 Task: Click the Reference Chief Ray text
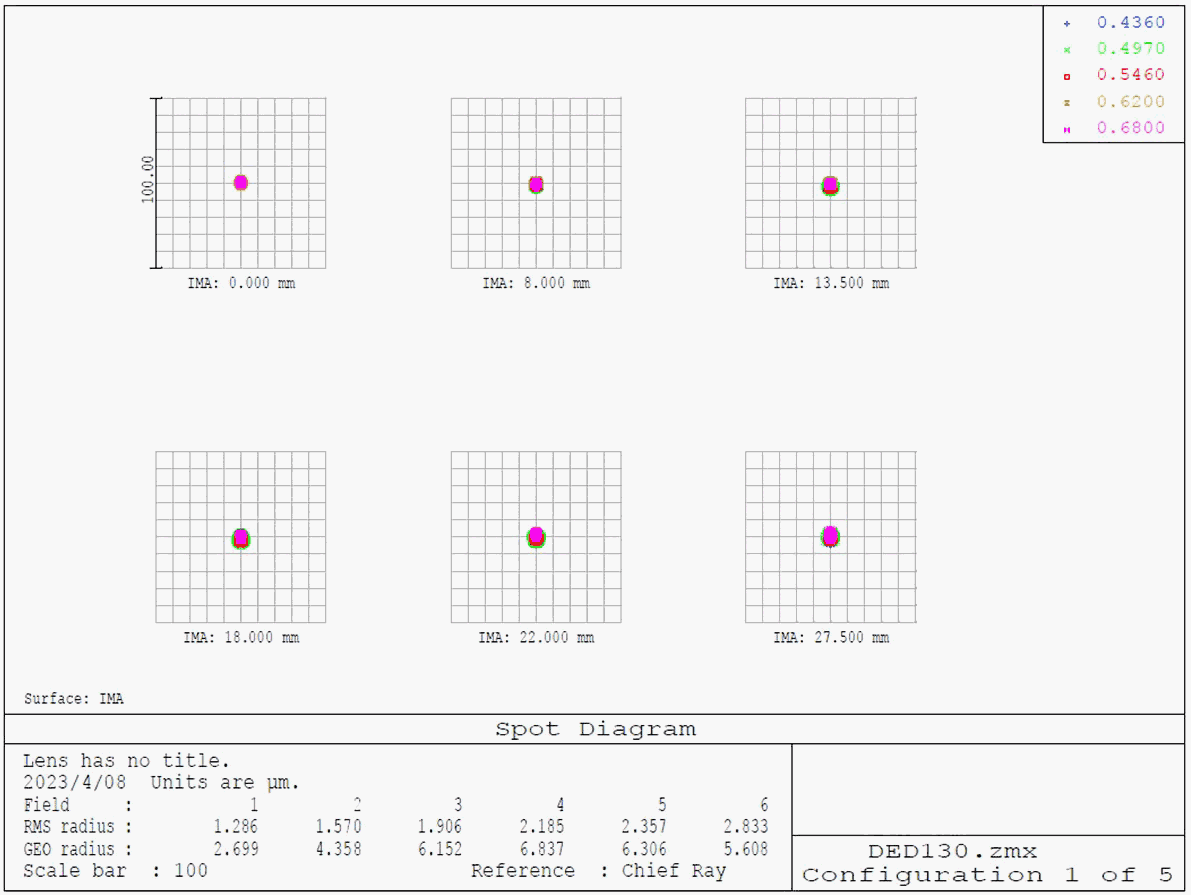coord(598,871)
